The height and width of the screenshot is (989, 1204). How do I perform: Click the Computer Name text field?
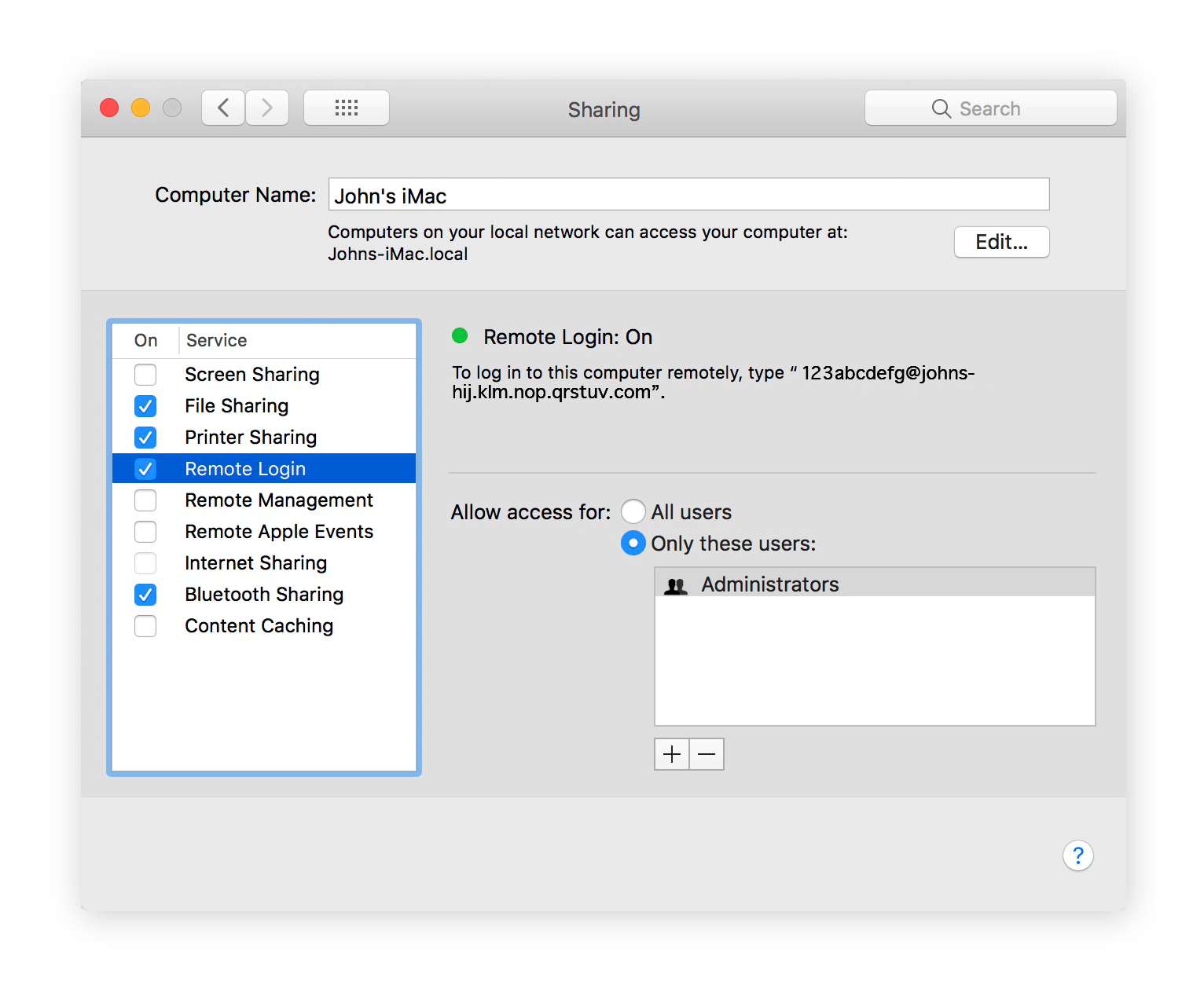(688, 194)
